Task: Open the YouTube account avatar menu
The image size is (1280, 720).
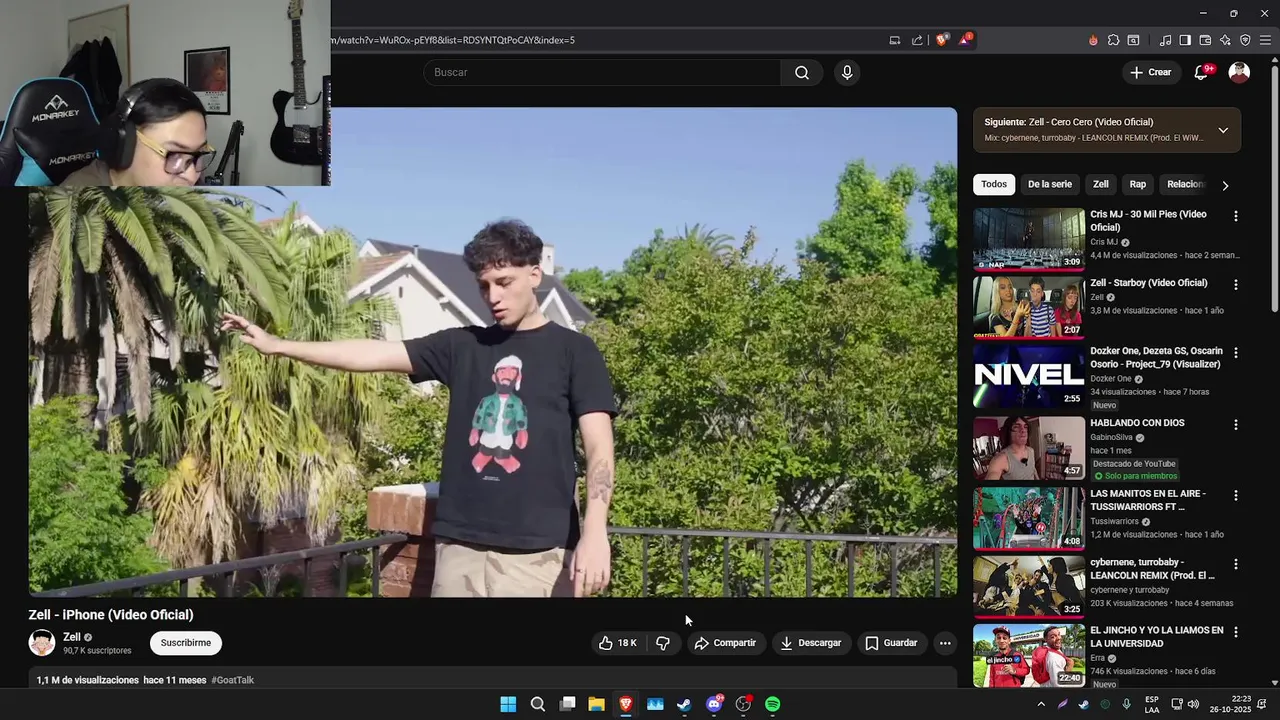Action: click(1239, 72)
